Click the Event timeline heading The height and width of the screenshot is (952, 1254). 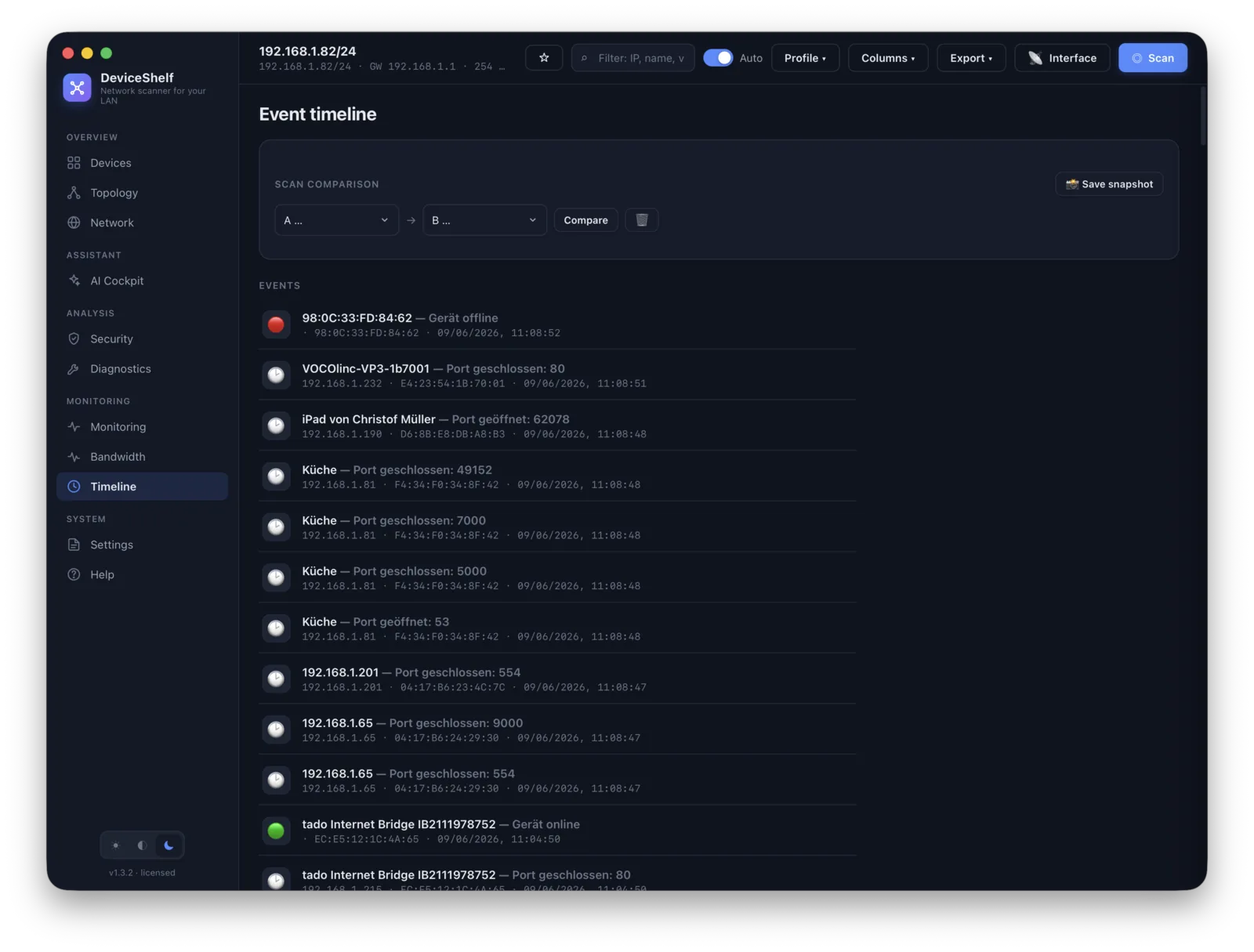coord(317,114)
